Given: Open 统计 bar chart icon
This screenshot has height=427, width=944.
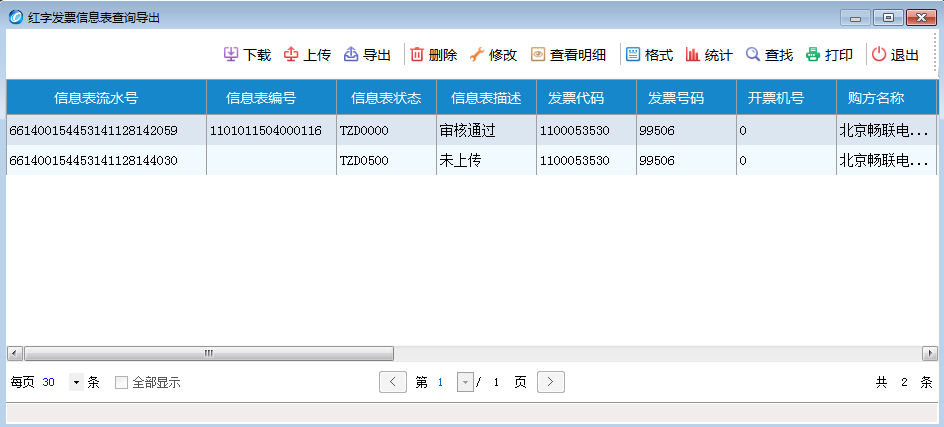Looking at the screenshot, I should coord(693,55).
